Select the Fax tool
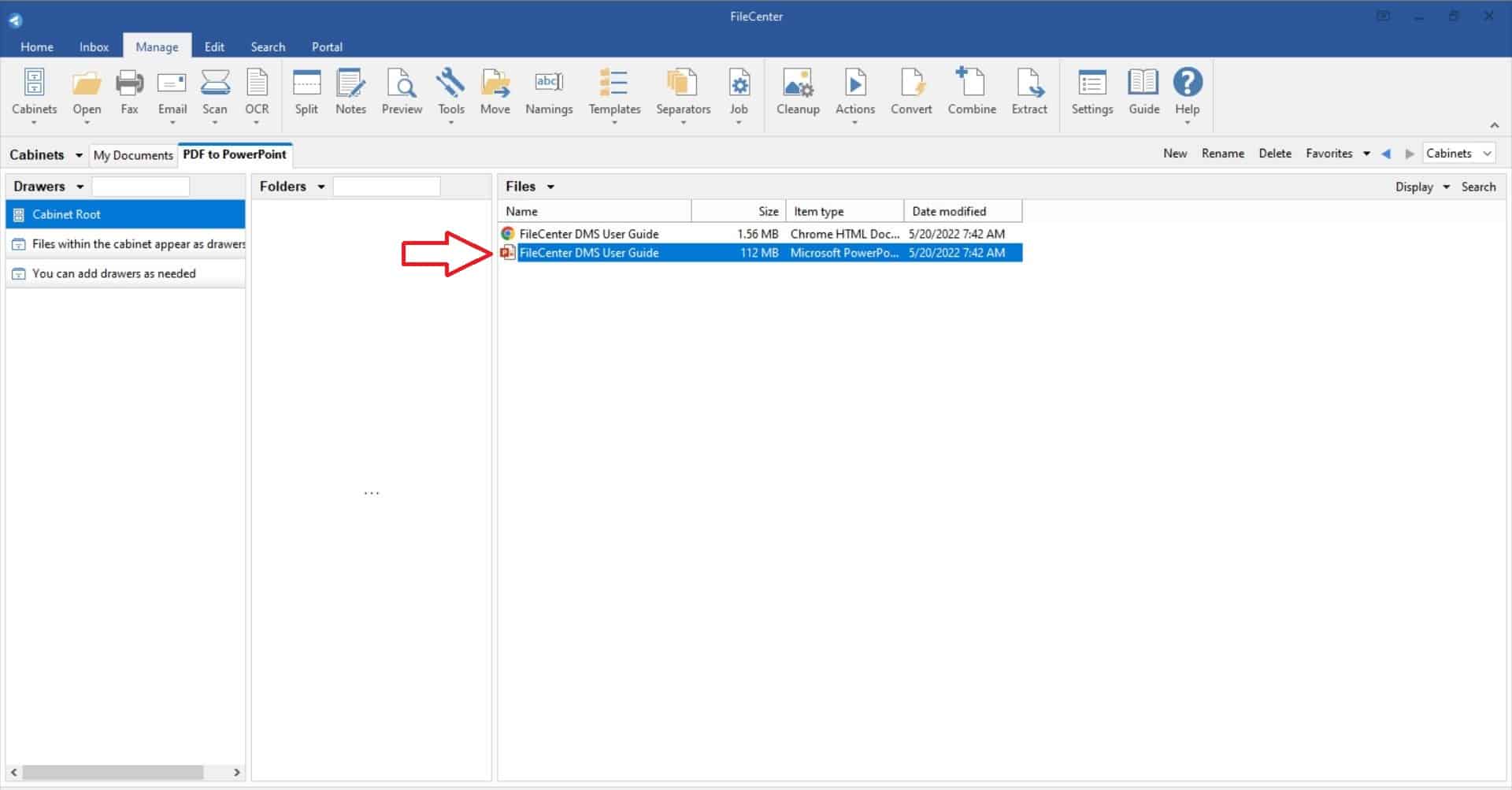Image resolution: width=1512 pixels, height=790 pixels. pos(129,93)
